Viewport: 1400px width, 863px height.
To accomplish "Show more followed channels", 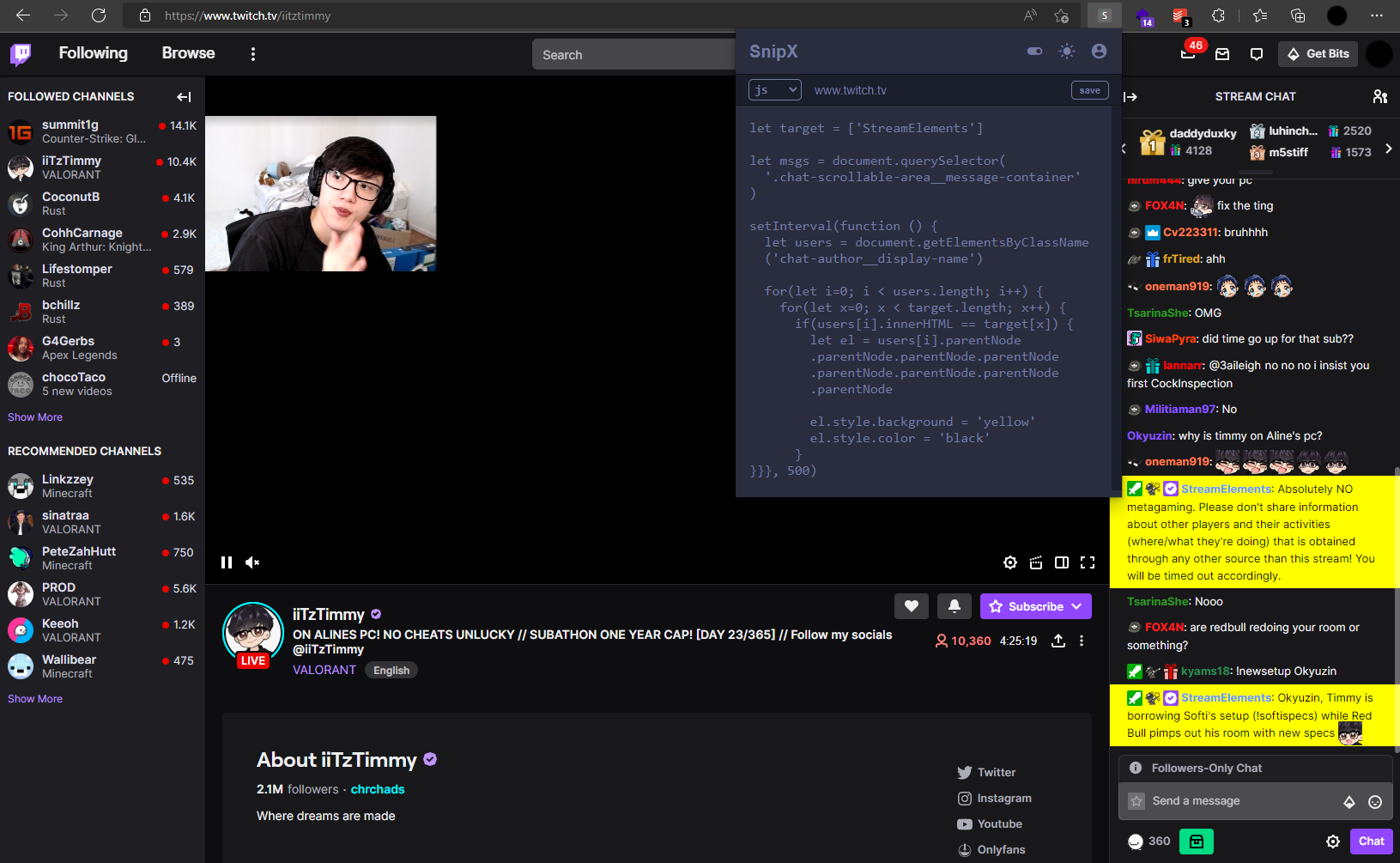I will pos(35,417).
